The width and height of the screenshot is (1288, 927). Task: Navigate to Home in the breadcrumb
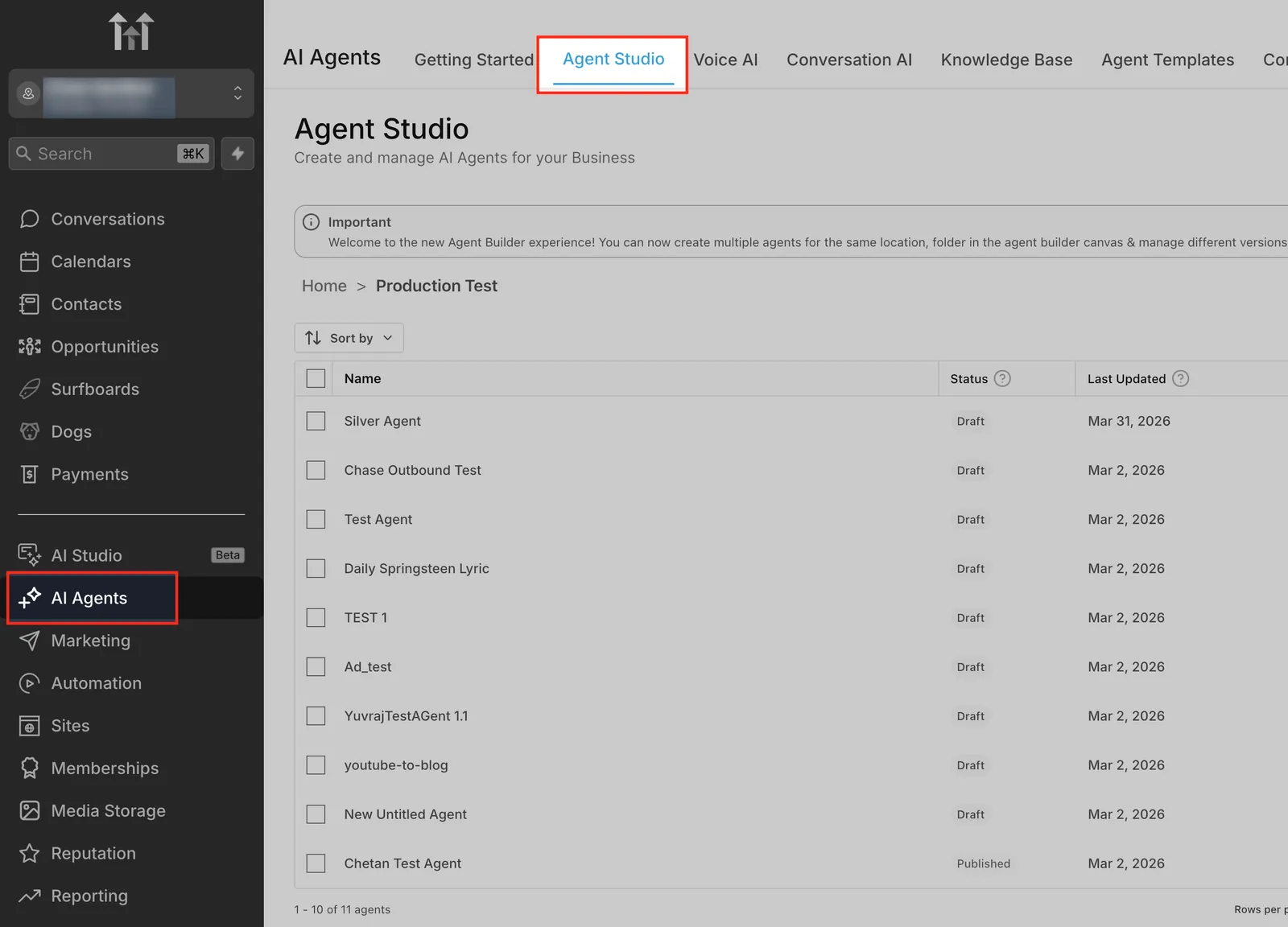324,286
